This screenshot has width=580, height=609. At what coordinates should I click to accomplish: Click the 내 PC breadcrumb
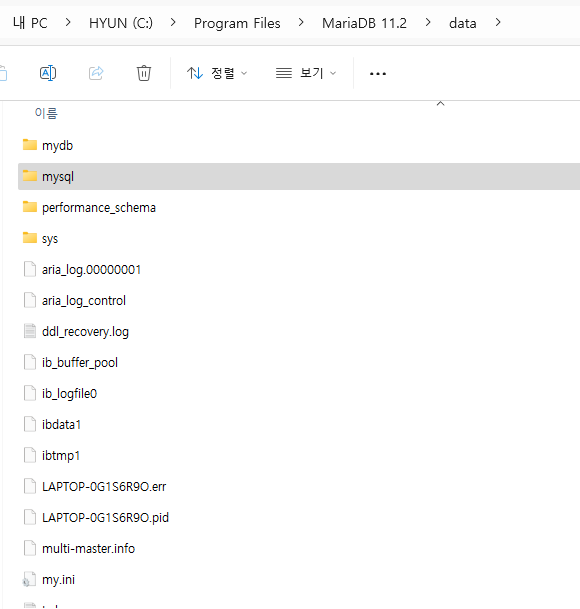tap(30, 23)
